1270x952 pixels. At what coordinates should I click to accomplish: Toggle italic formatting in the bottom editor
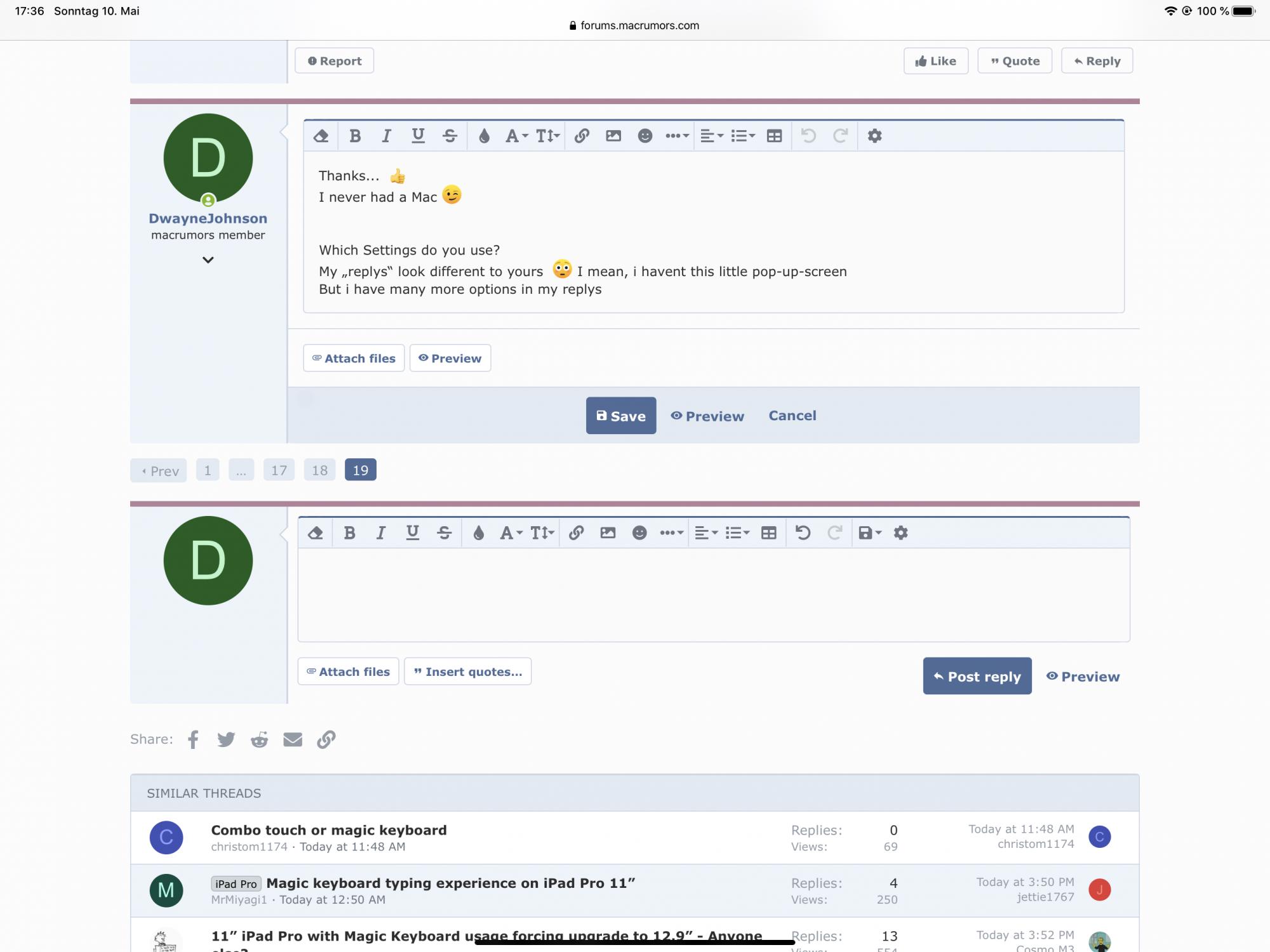pos(380,533)
